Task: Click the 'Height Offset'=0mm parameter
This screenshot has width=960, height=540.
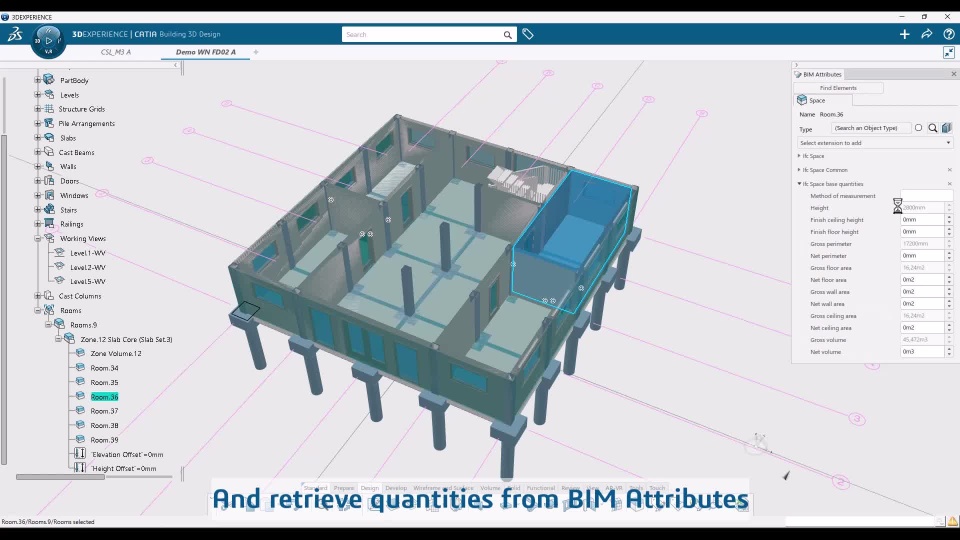Action: click(x=123, y=468)
